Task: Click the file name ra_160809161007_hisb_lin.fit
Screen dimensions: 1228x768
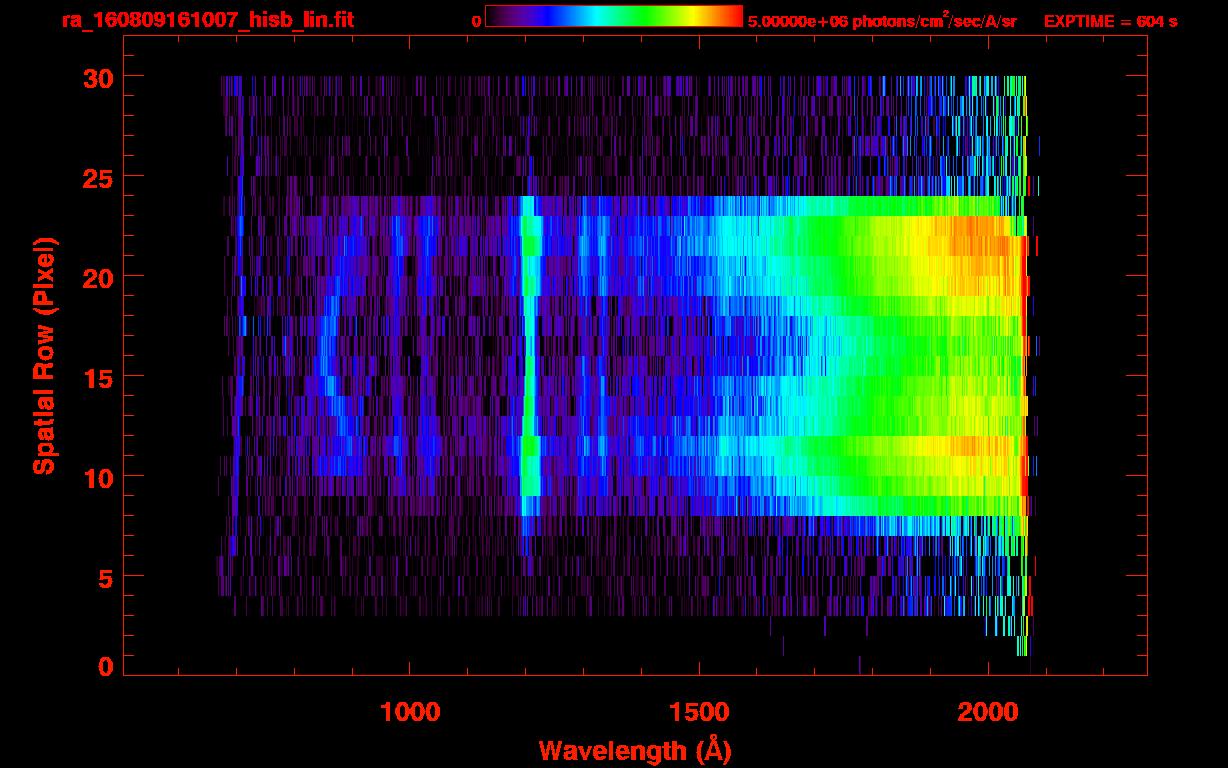Action: (207, 19)
